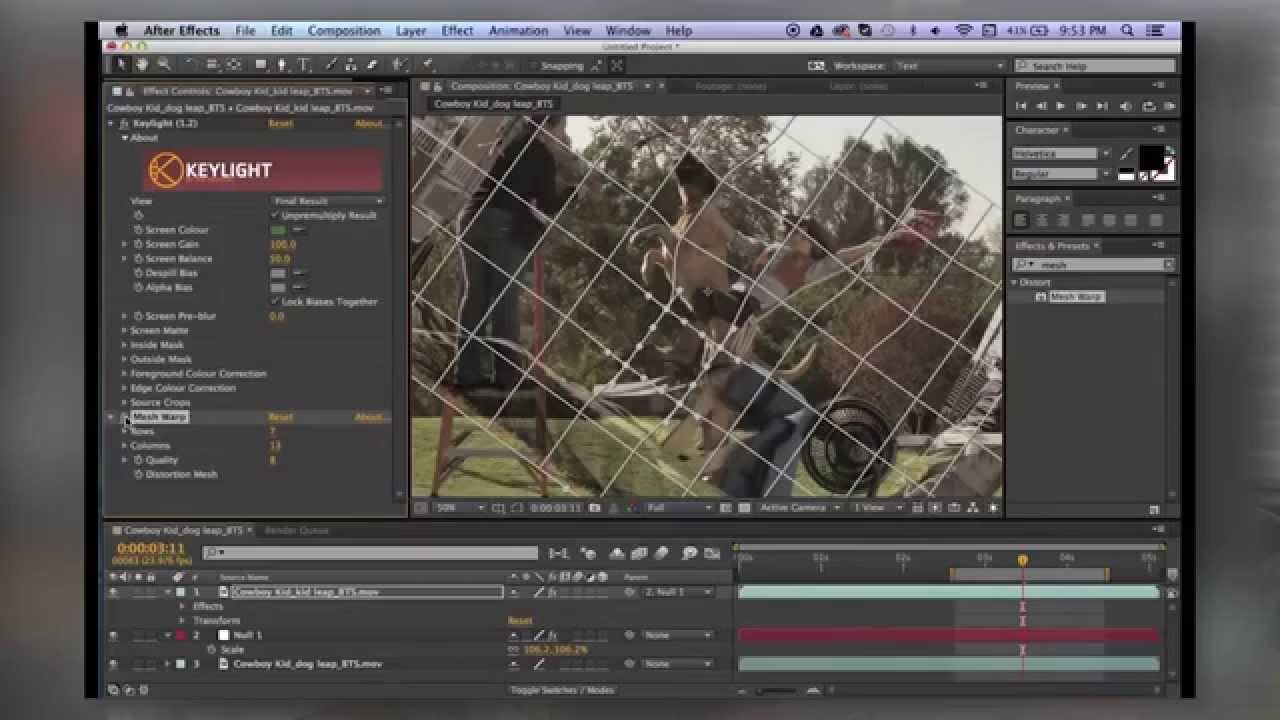Open Keylight View dropdown showing Final Result

click(x=327, y=201)
